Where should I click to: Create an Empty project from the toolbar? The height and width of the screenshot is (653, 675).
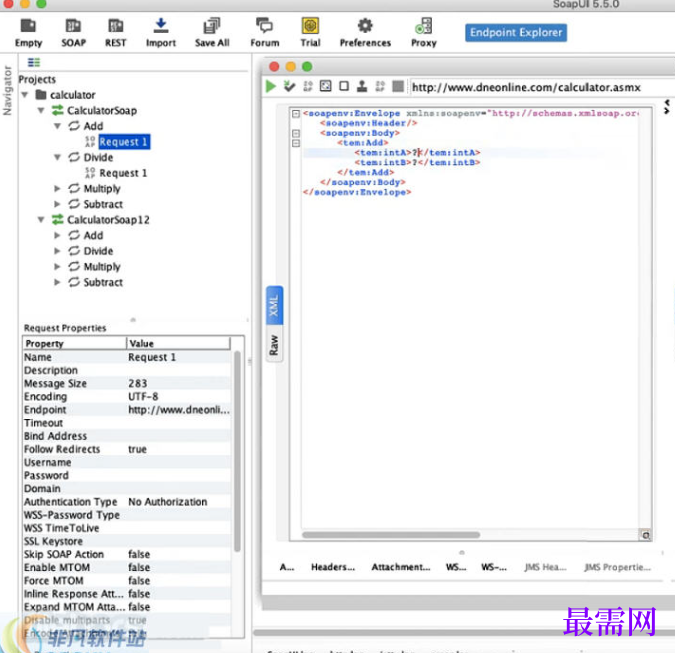pos(28,33)
